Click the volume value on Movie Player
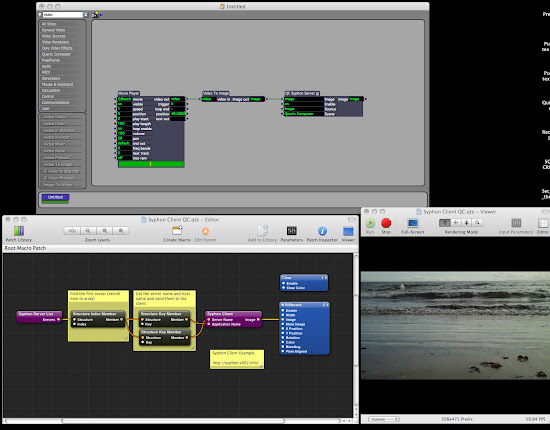The width and height of the screenshot is (550, 430). pyautogui.click(x=124, y=133)
